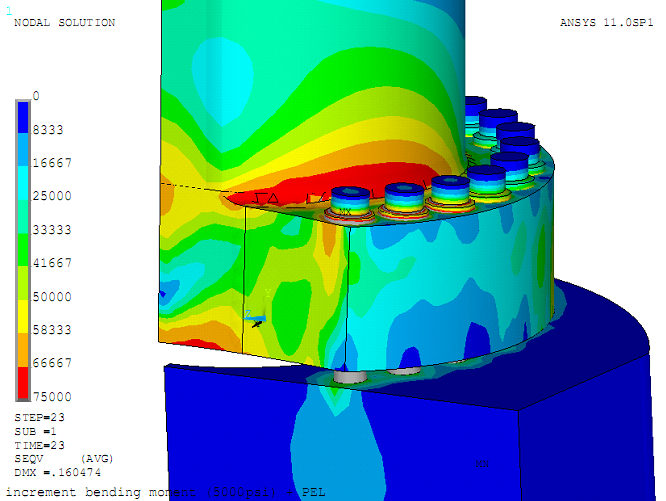Click the legend value 75000

tap(52, 397)
